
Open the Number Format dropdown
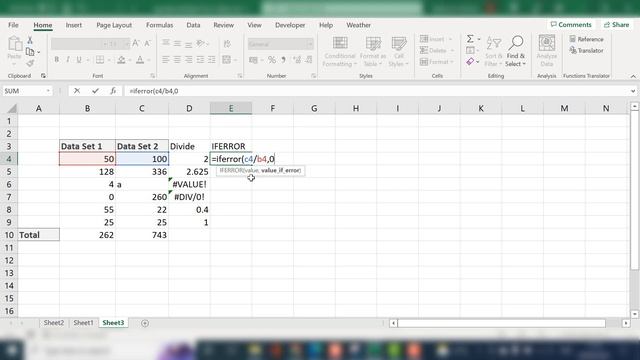pyautogui.click(x=309, y=44)
